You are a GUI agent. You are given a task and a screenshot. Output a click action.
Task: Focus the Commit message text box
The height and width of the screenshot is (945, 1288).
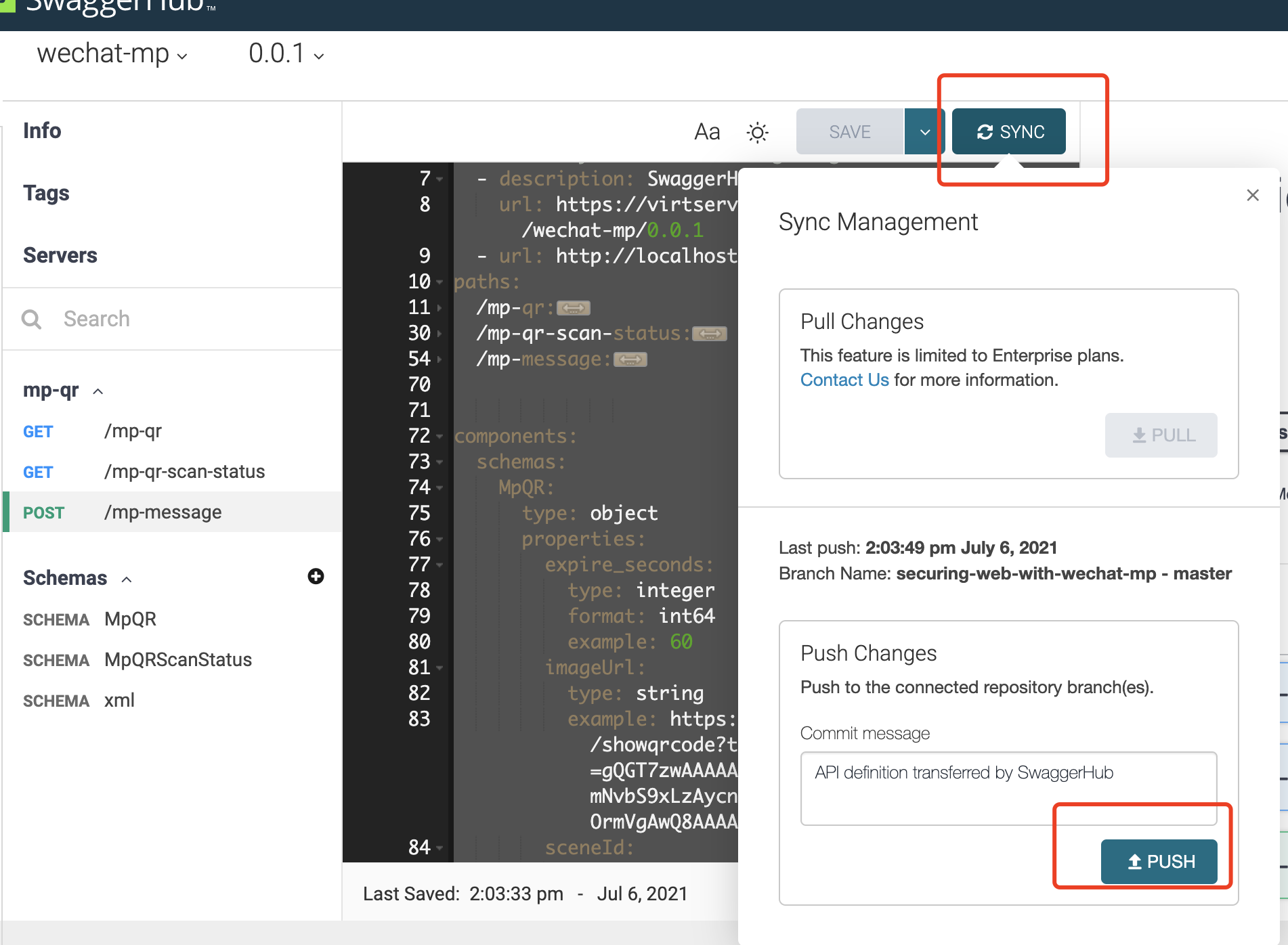pos(1008,788)
